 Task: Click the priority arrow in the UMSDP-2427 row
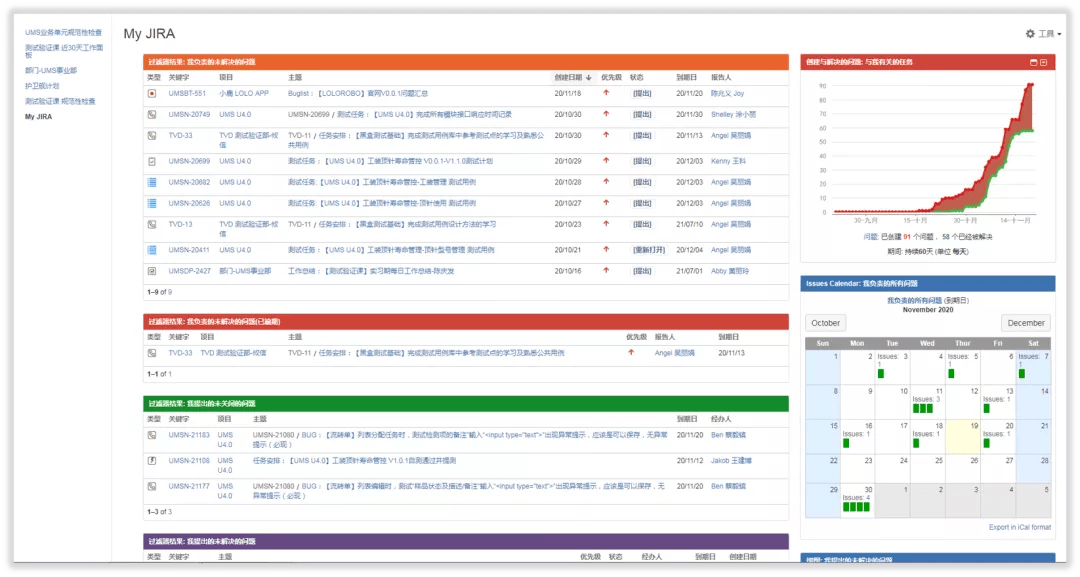(606, 271)
